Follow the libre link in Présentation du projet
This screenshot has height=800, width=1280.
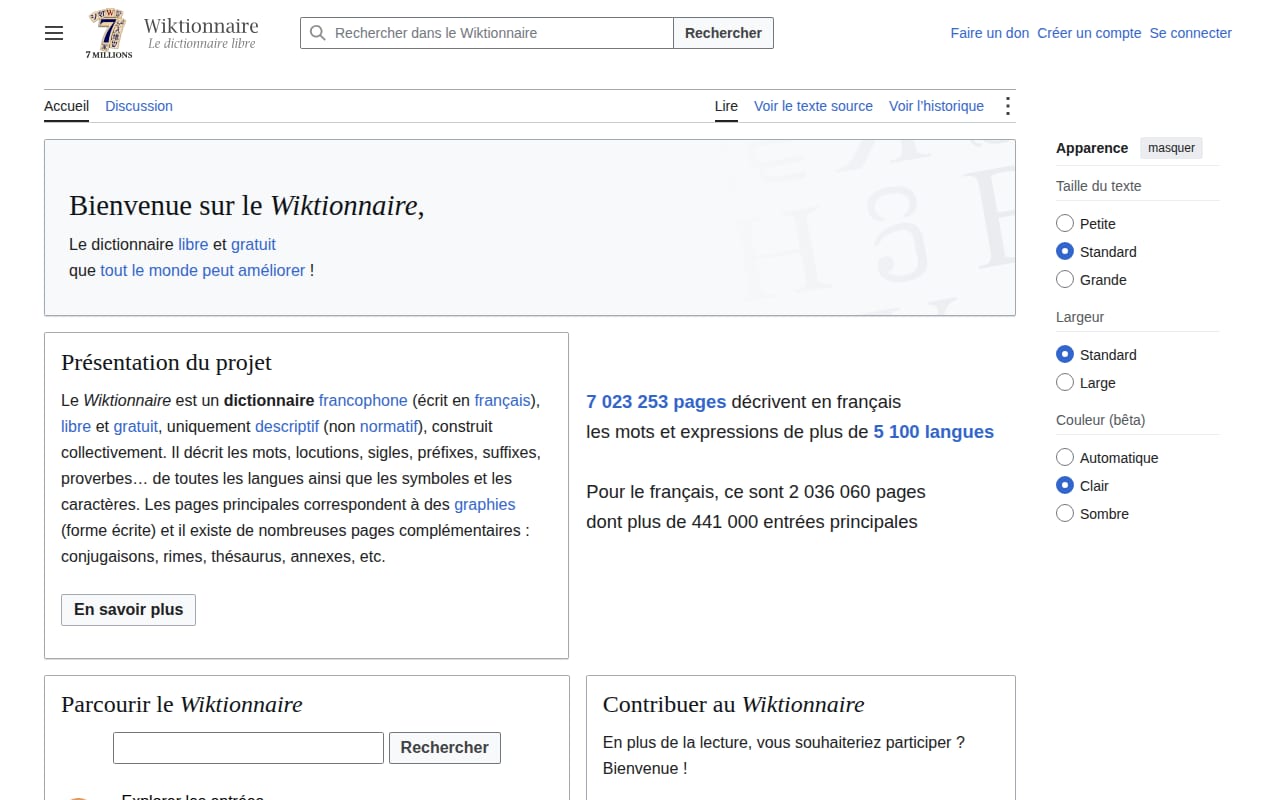76,426
